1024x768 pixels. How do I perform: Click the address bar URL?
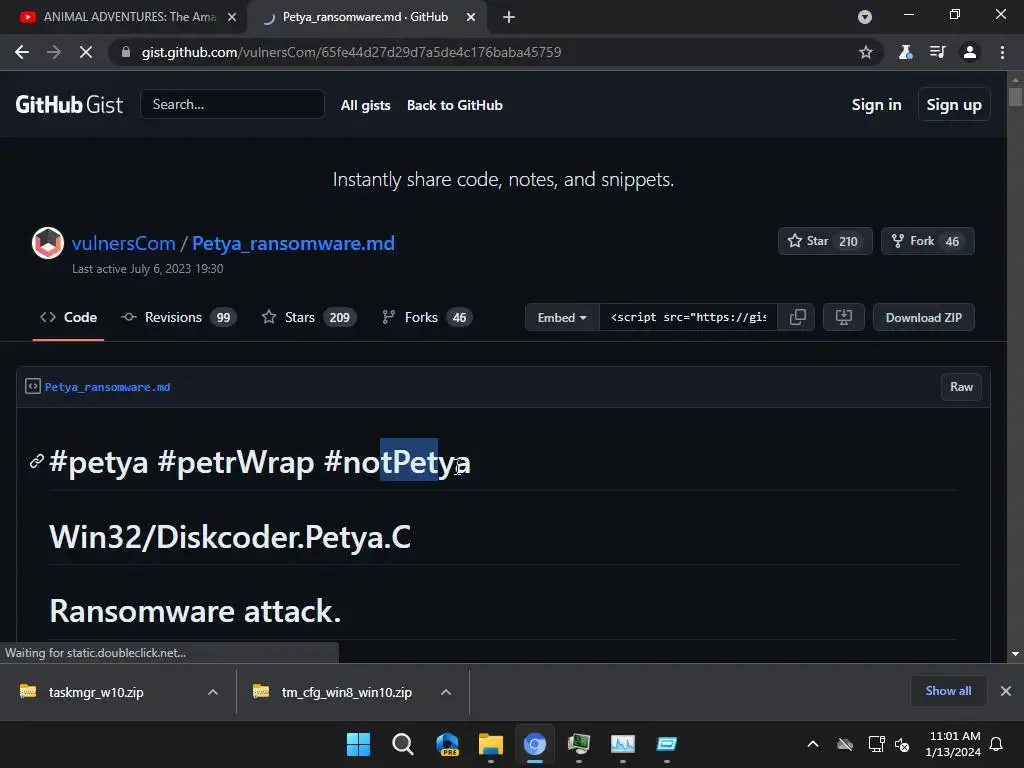(351, 52)
